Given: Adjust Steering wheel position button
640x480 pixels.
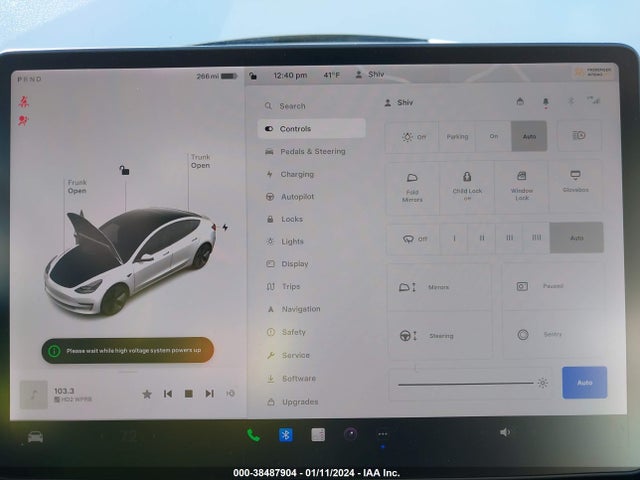Looking at the screenshot, I should click(x=440, y=336).
